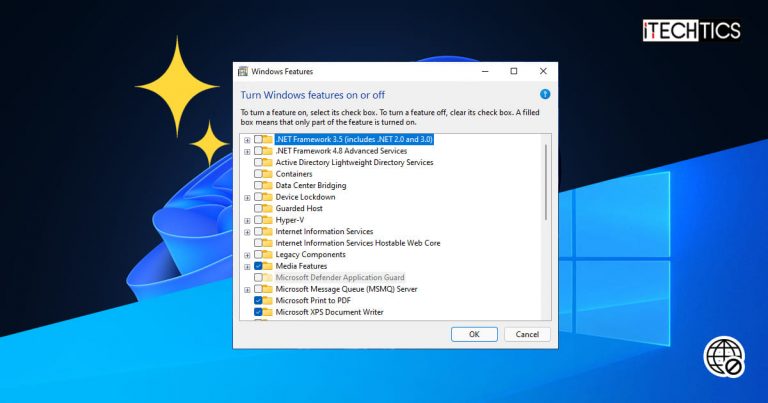Click the folder icon beside Media Features
The height and width of the screenshot is (403, 768).
[x=267, y=266]
